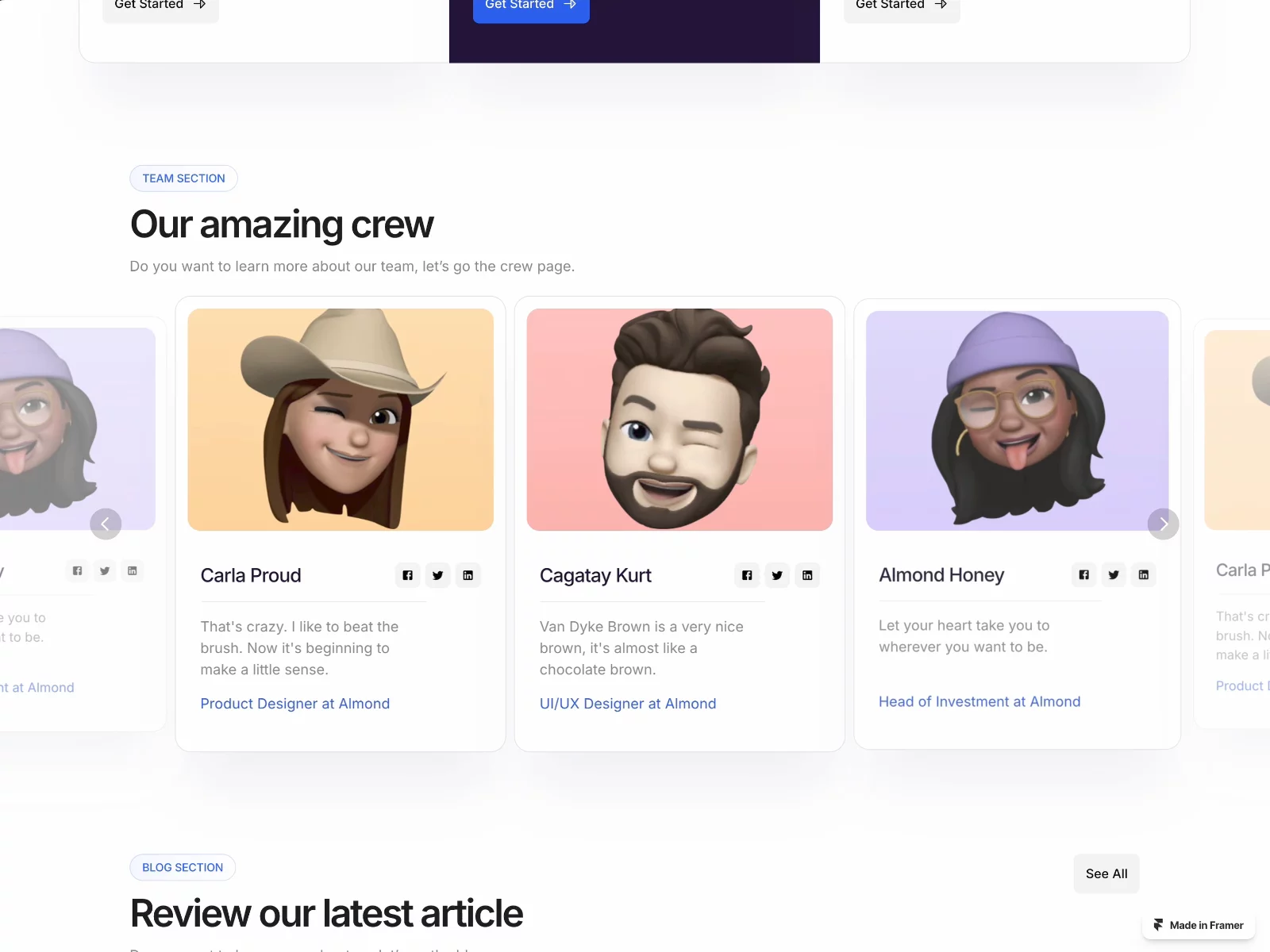The image size is (1270, 952).
Task: Click the Made in Framer badge
Action: pyautogui.click(x=1199, y=925)
